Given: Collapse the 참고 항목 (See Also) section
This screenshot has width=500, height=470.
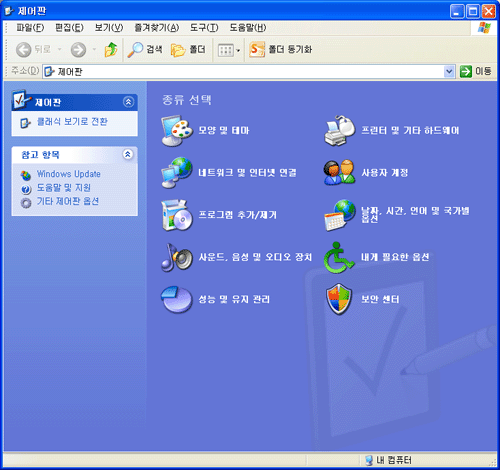Looking at the screenshot, I should point(128,154).
